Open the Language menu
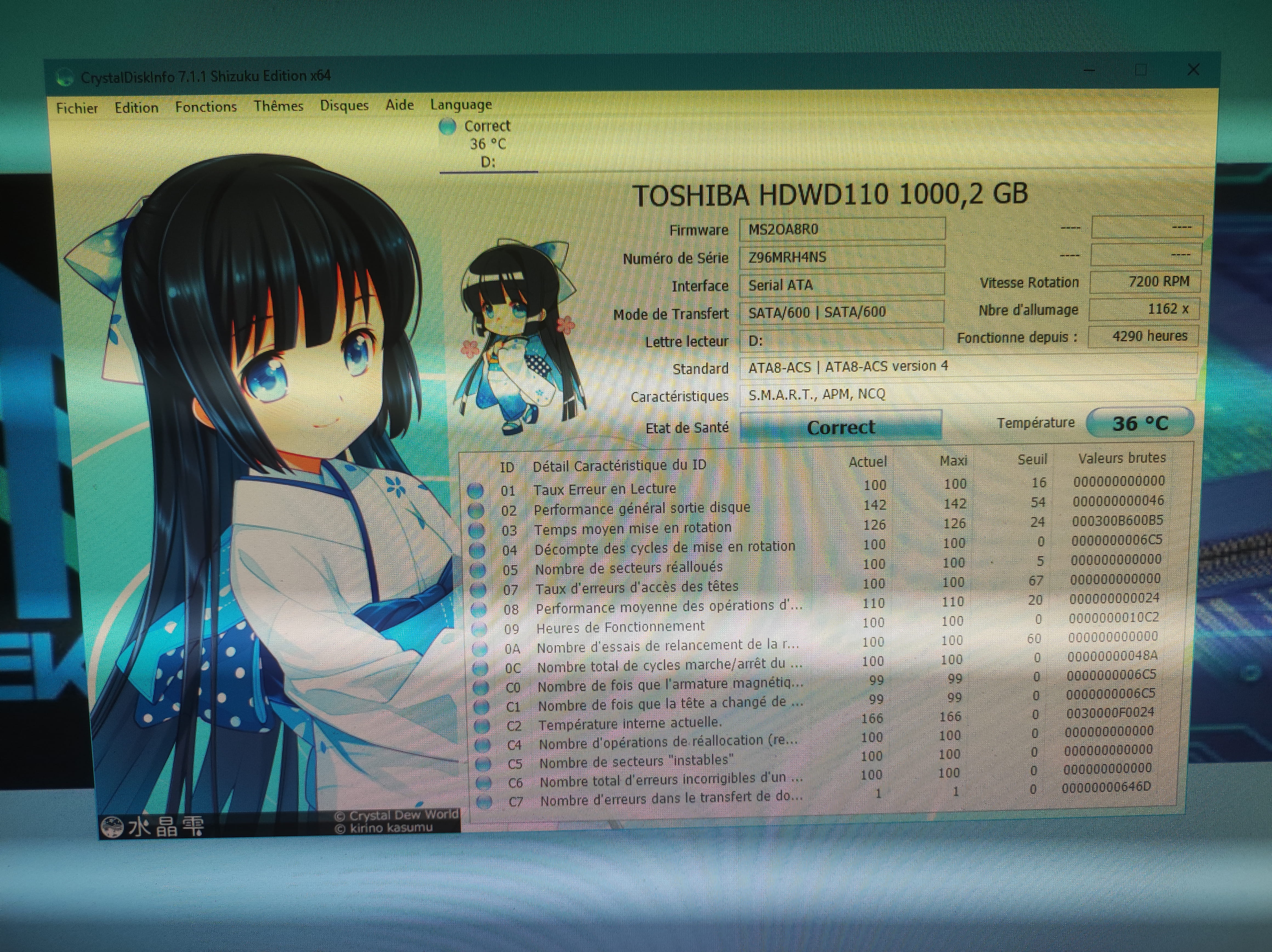 pos(461,105)
